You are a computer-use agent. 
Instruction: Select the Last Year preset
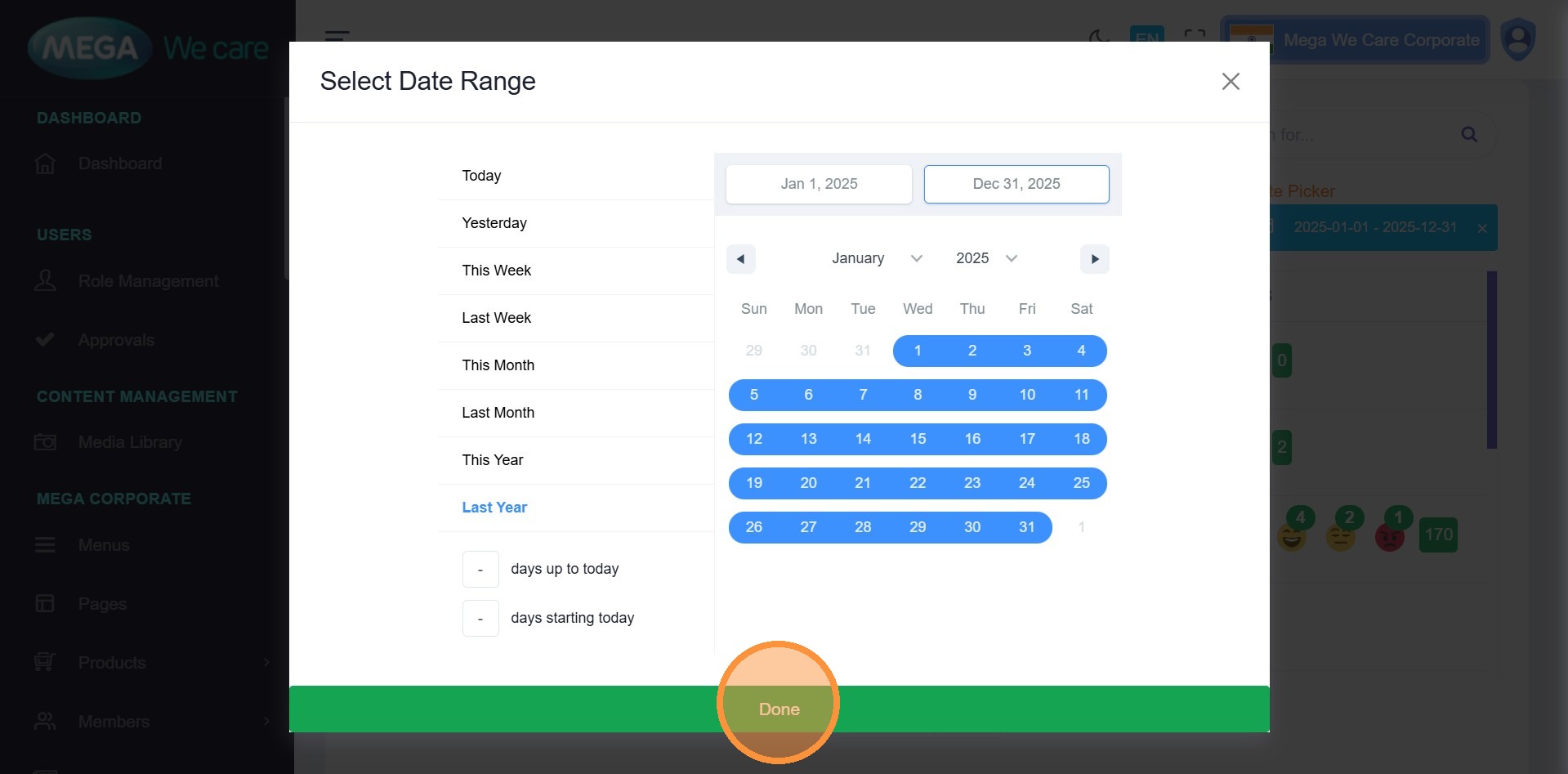point(494,508)
